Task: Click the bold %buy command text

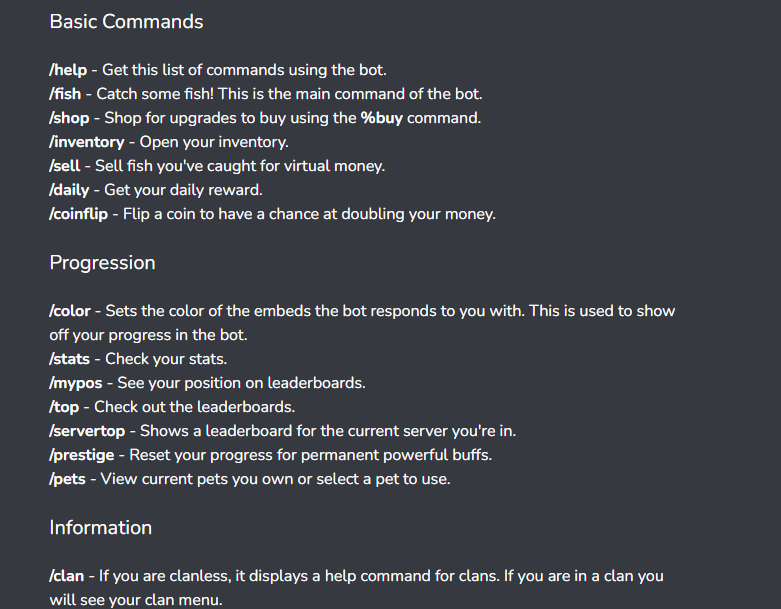Action: [382, 118]
